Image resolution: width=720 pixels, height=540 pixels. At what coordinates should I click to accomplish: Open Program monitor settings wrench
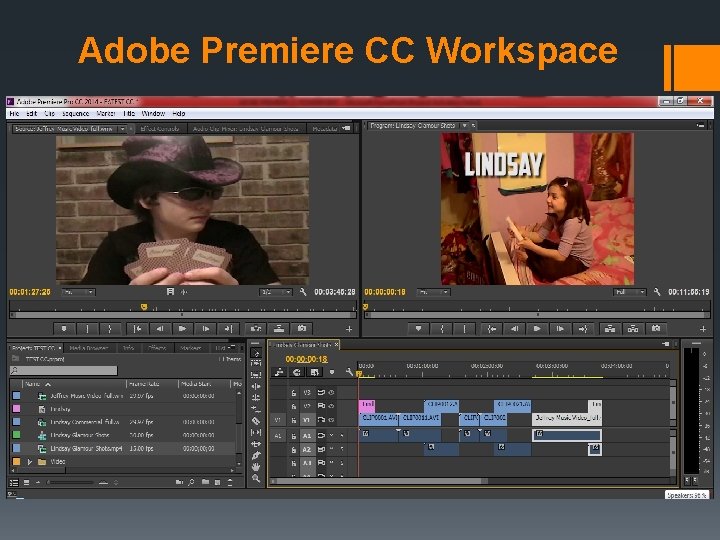click(657, 292)
